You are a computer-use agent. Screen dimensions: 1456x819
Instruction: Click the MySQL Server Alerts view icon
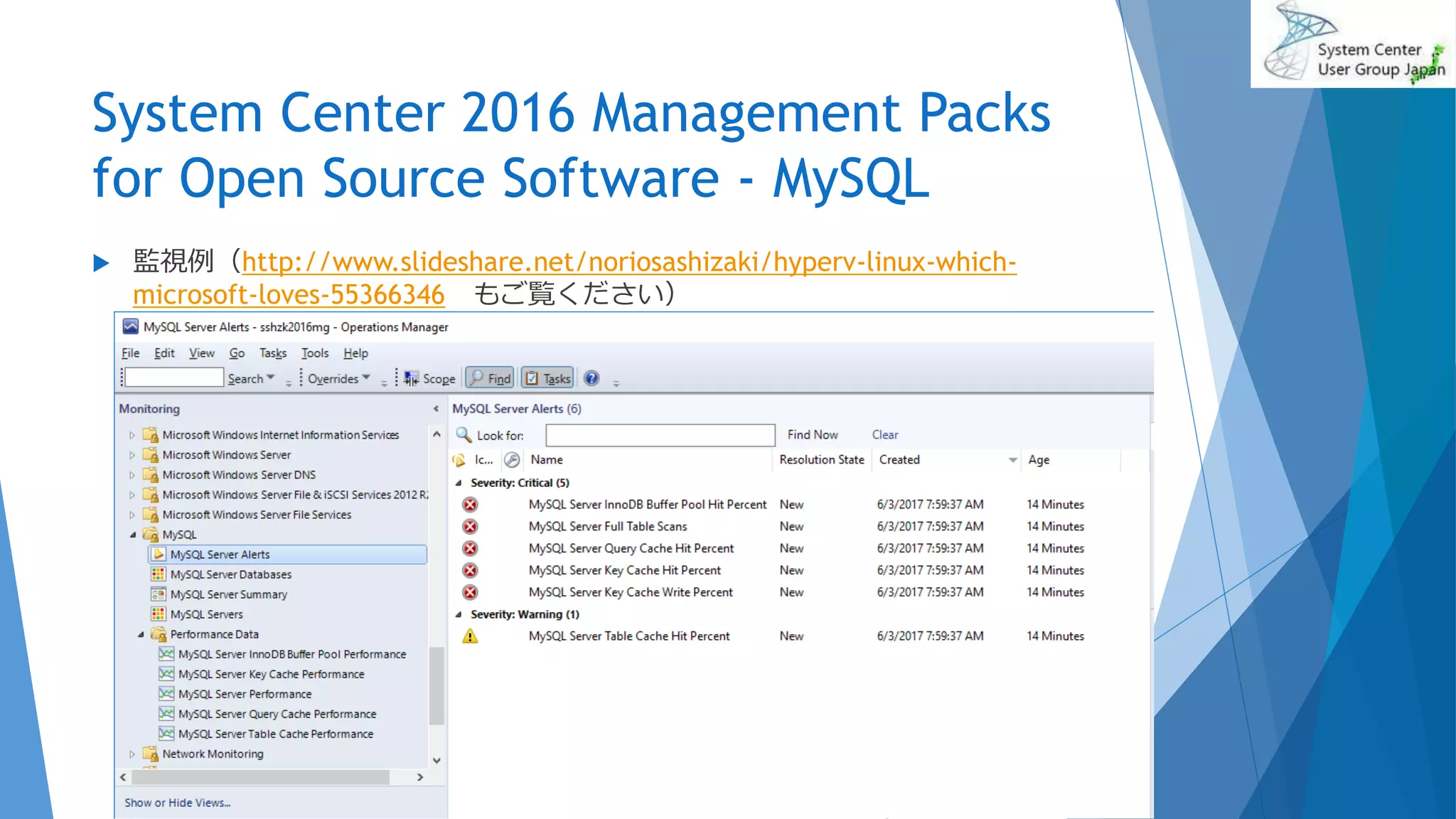click(x=159, y=555)
